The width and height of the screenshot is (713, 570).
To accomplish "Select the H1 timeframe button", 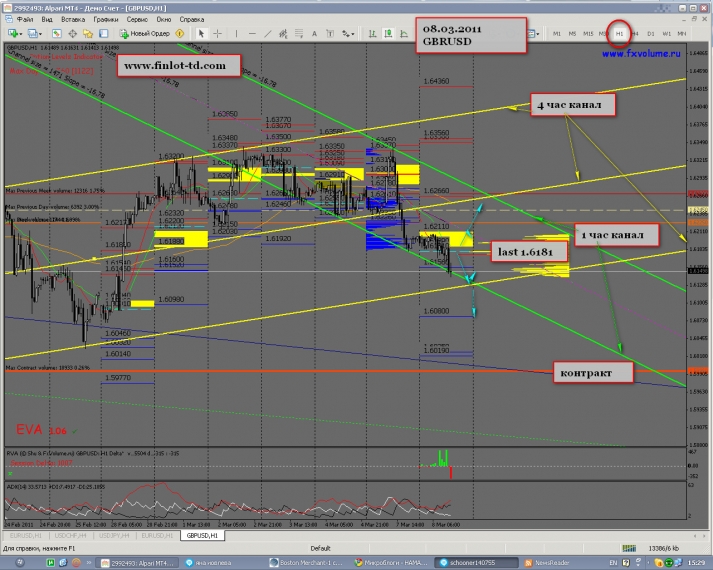I will pos(619,34).
